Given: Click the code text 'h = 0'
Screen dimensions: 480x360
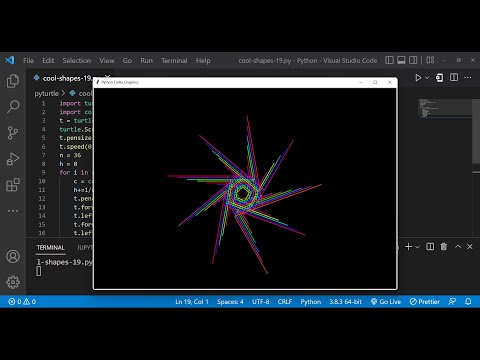Looking at the screenshot, I should [x=68, y=164].
